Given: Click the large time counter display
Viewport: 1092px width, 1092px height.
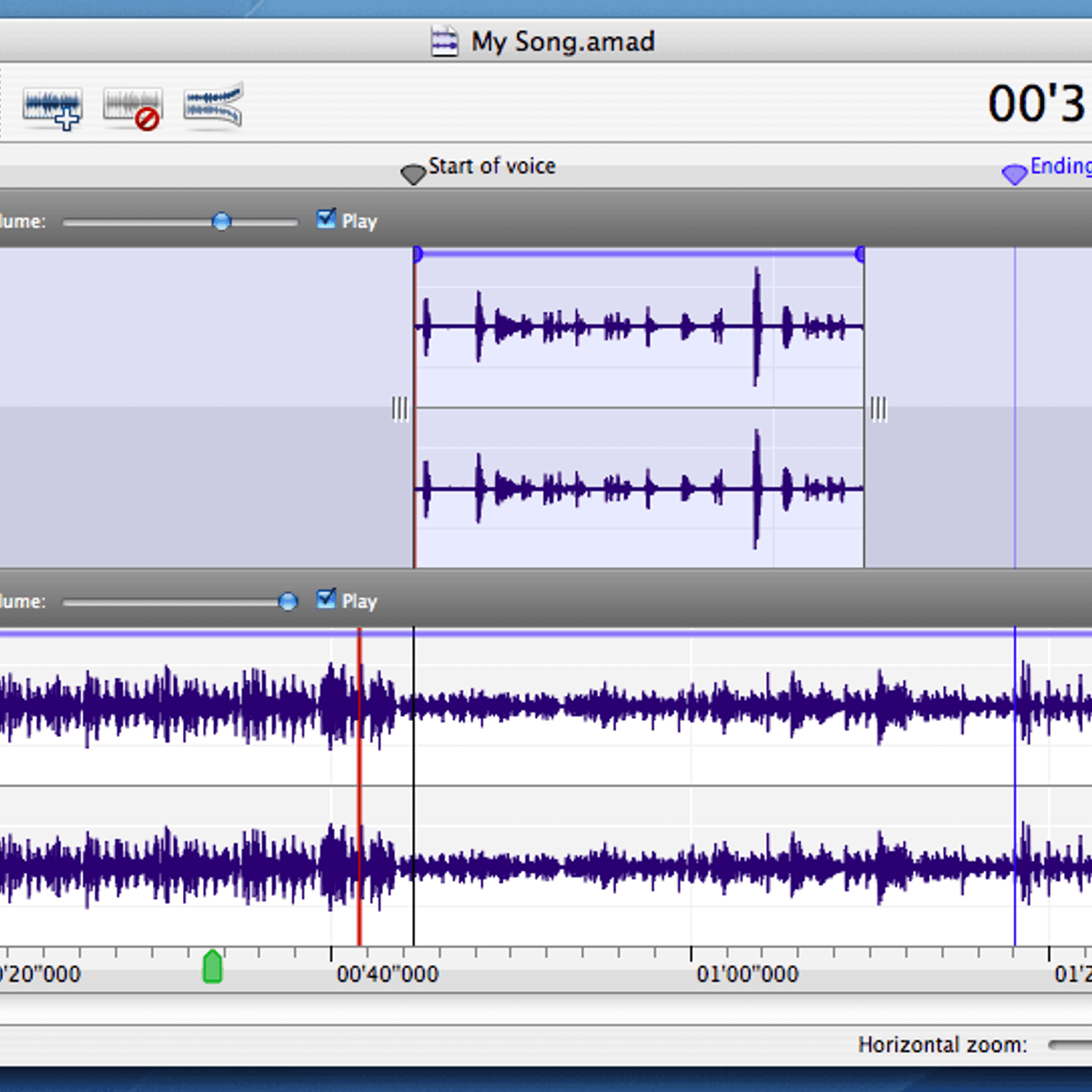Looking at the screenshot, I should click(1036, 104).
